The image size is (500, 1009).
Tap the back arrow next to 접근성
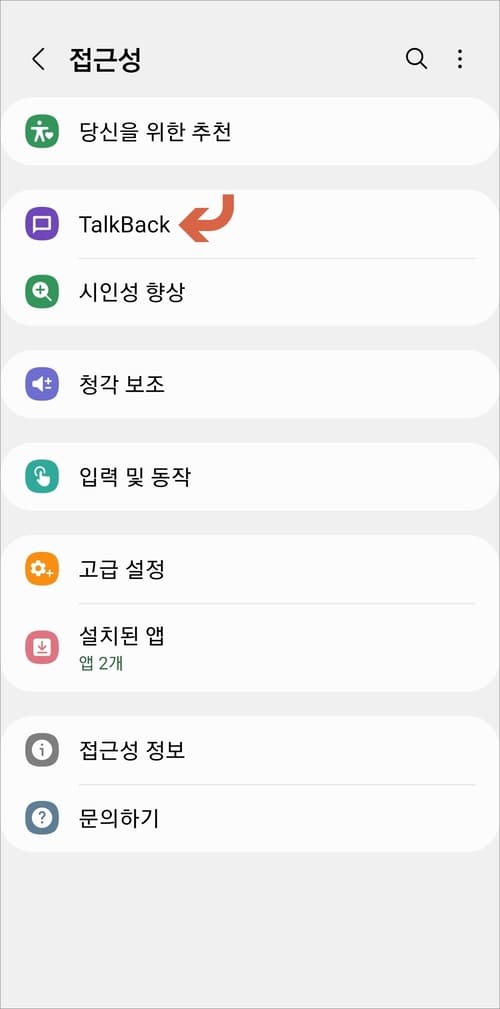pos(38,59)
